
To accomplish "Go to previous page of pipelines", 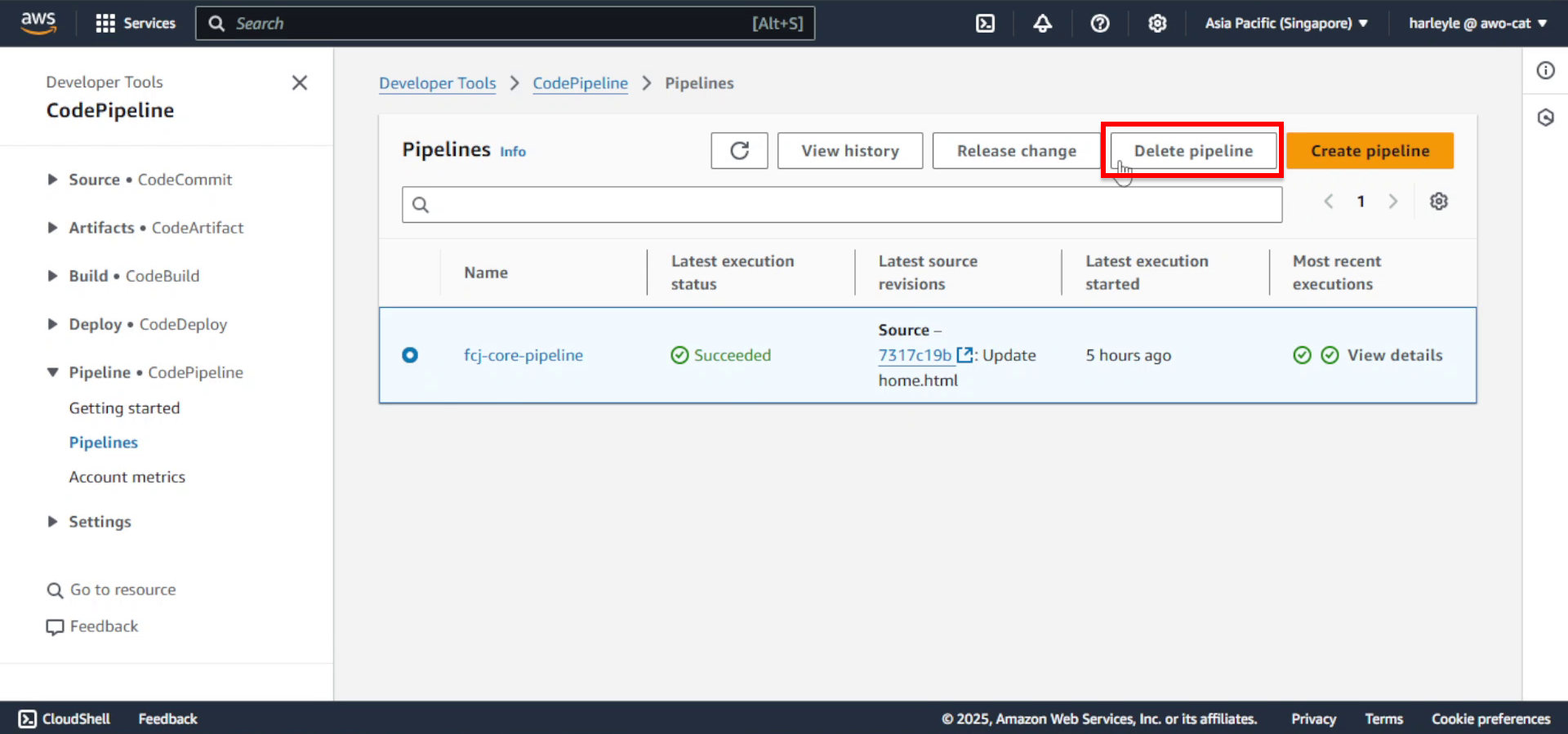I will click(1329, 202).
